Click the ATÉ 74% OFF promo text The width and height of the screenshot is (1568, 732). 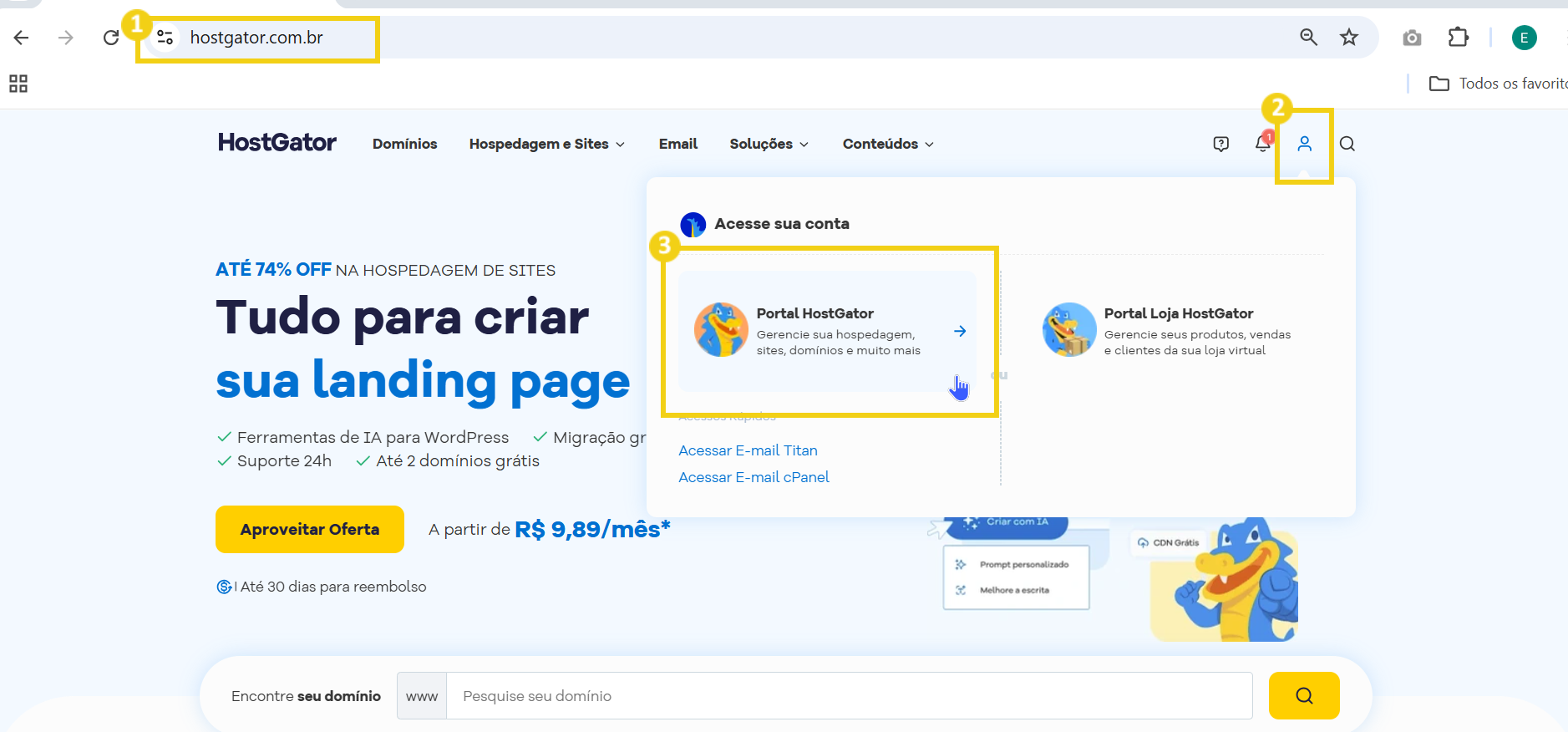point(273,270)
